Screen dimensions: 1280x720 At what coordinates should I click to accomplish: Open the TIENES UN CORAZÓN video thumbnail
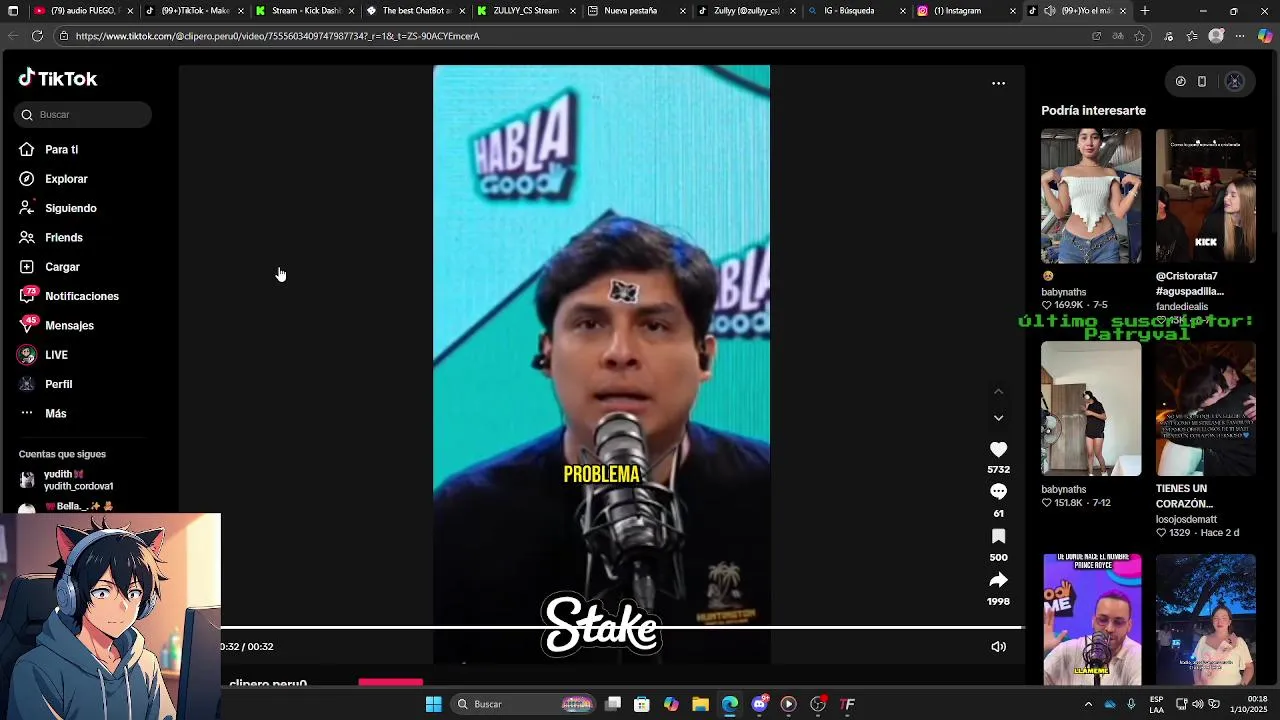click(1205, 408)
